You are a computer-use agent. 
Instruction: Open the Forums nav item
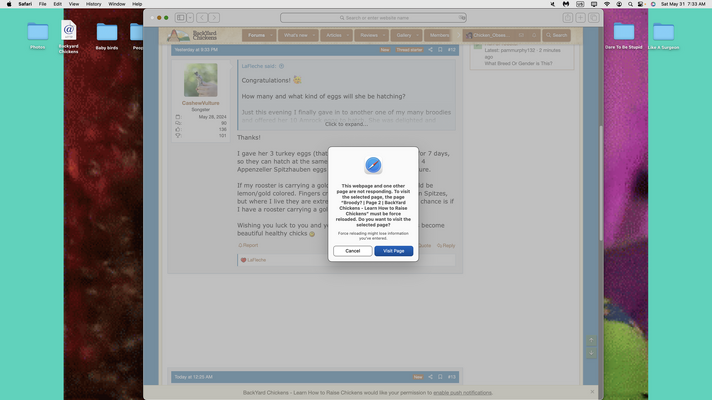[x=256, y=35]
